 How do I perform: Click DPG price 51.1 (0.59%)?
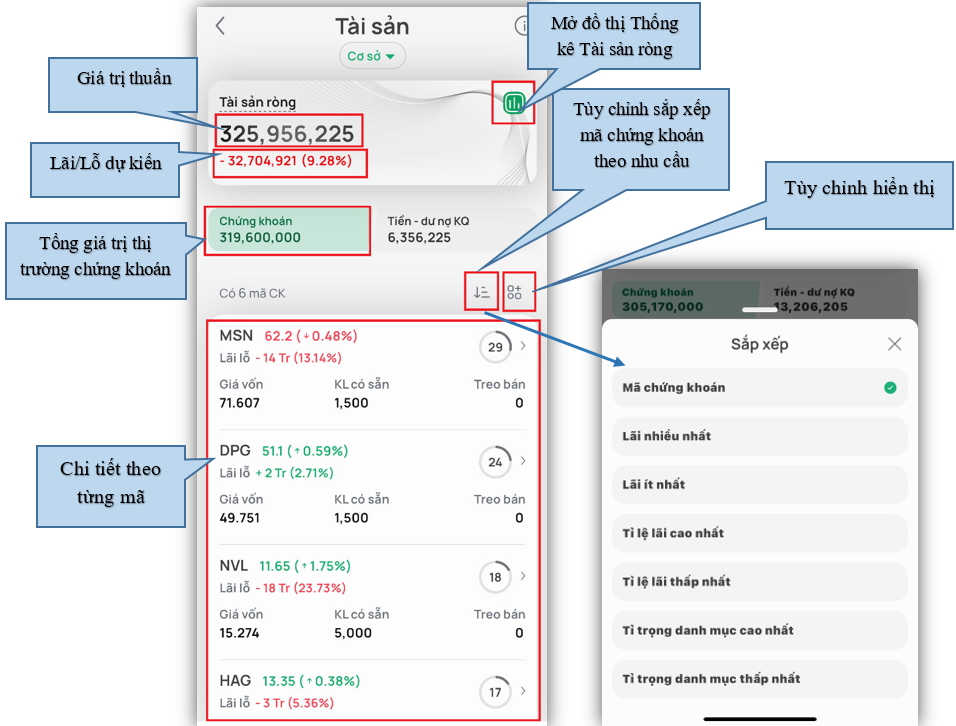(x=305, y=451)
